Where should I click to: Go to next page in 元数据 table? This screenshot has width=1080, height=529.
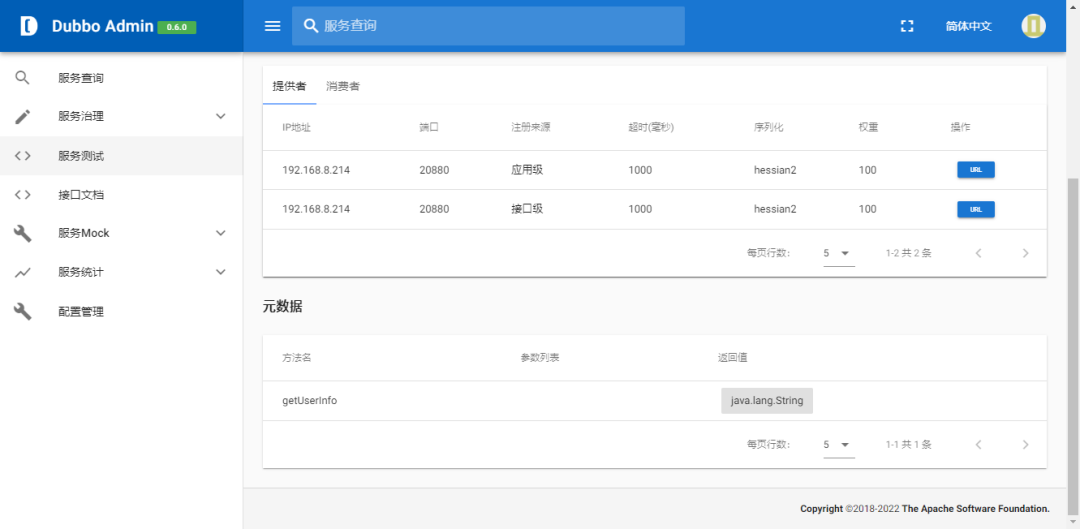tap(1026, 444)
